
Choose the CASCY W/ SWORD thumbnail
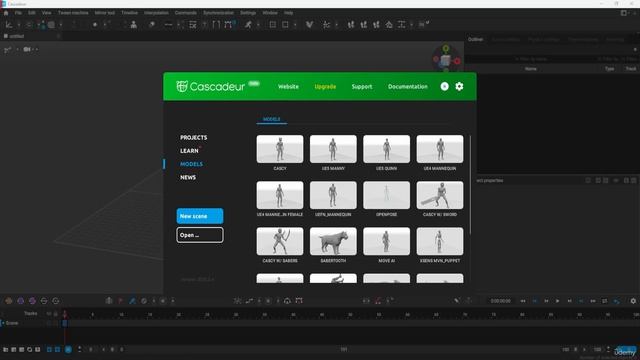click(440, 195)
